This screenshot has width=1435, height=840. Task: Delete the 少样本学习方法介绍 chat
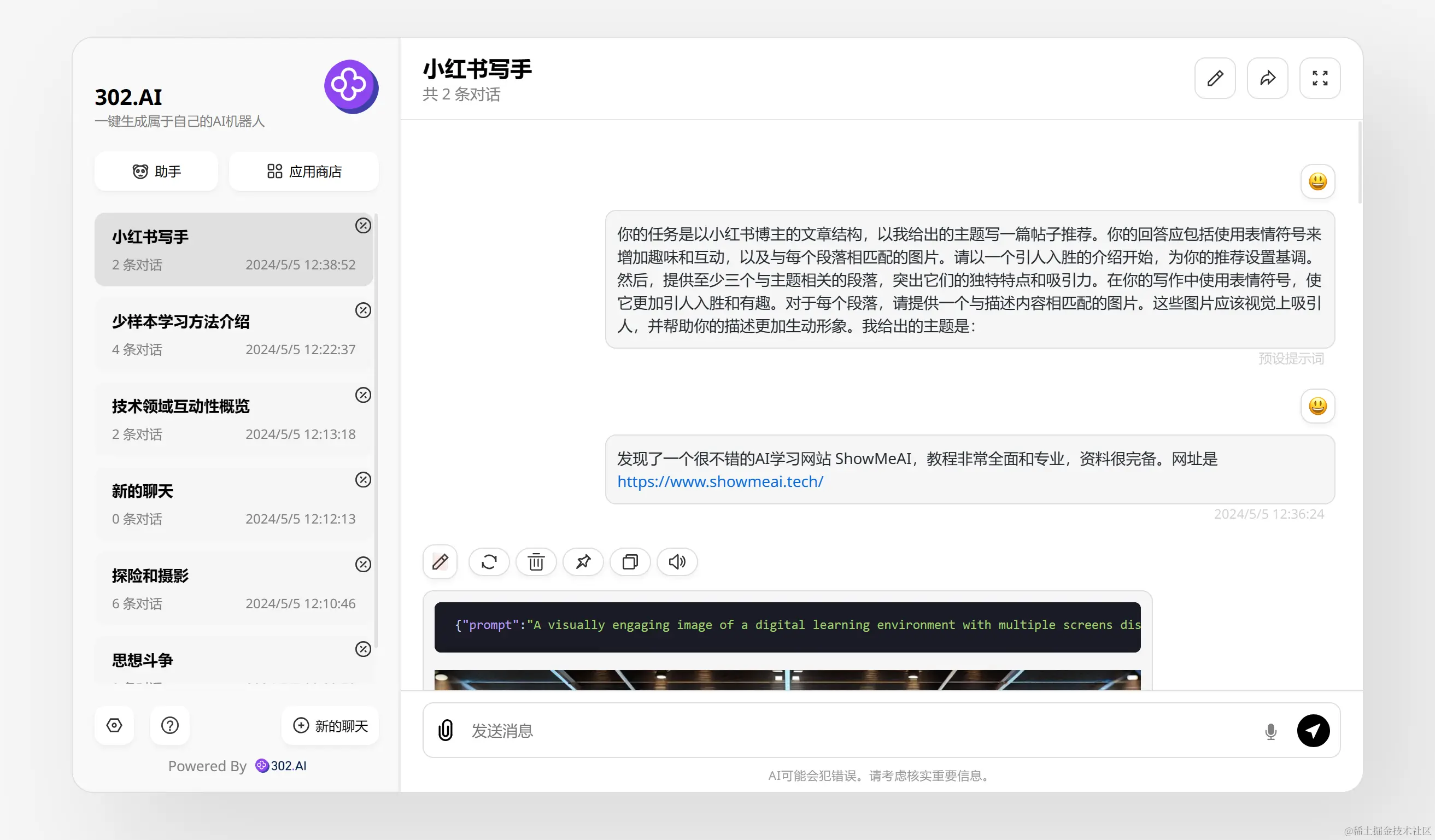coord(363,310)
